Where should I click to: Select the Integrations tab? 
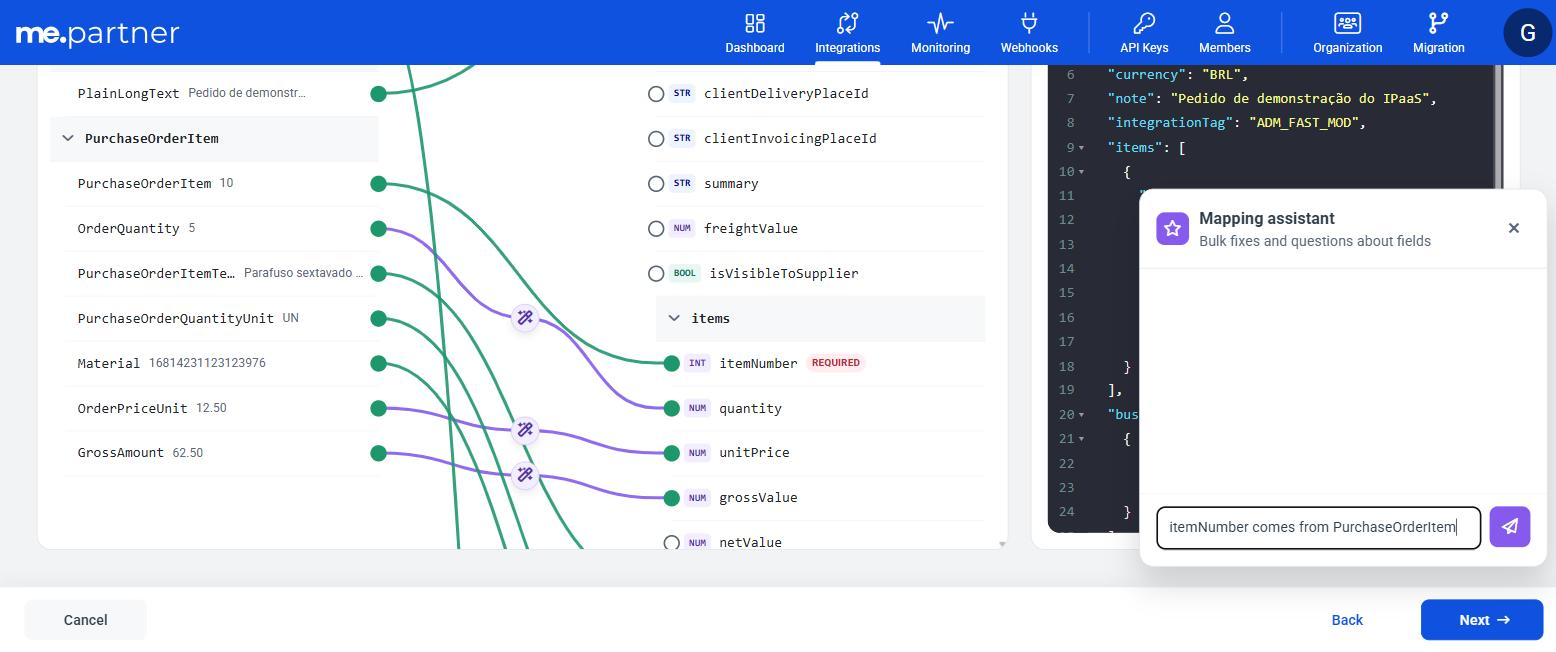(x=847, y=33)
